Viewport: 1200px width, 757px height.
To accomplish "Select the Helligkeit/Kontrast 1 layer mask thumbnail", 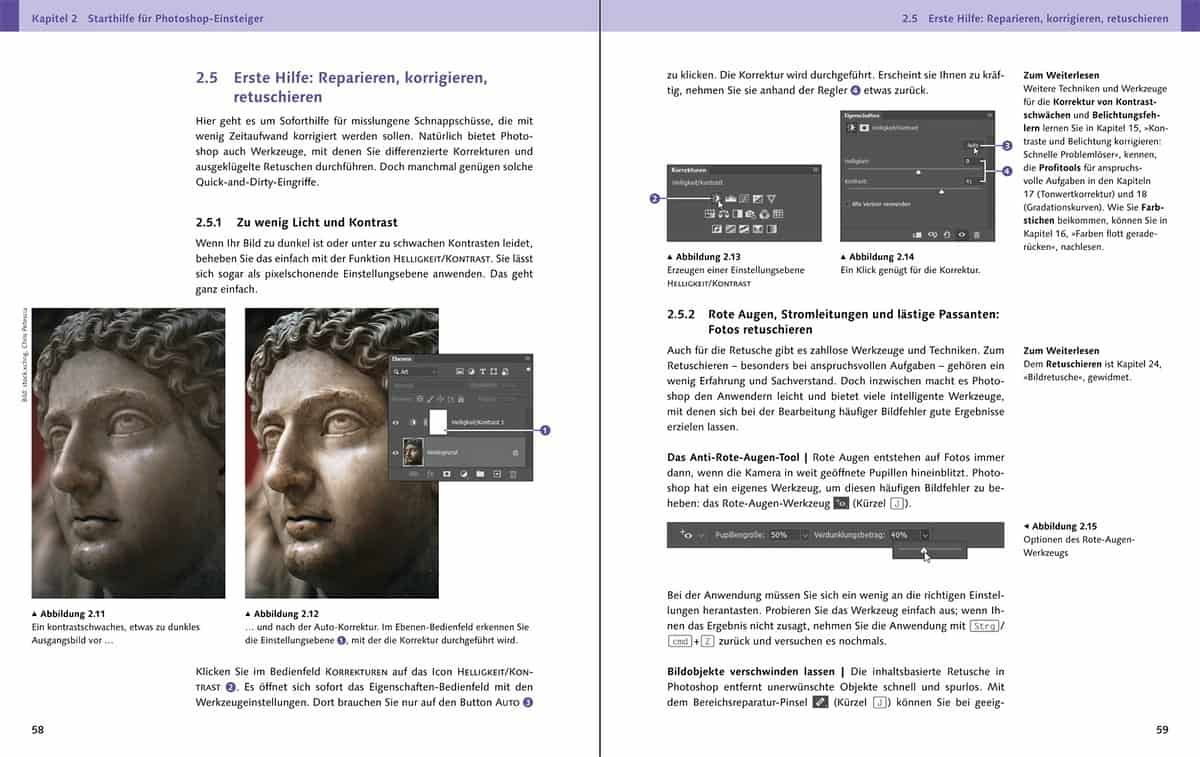I will [x=438, y=421].
